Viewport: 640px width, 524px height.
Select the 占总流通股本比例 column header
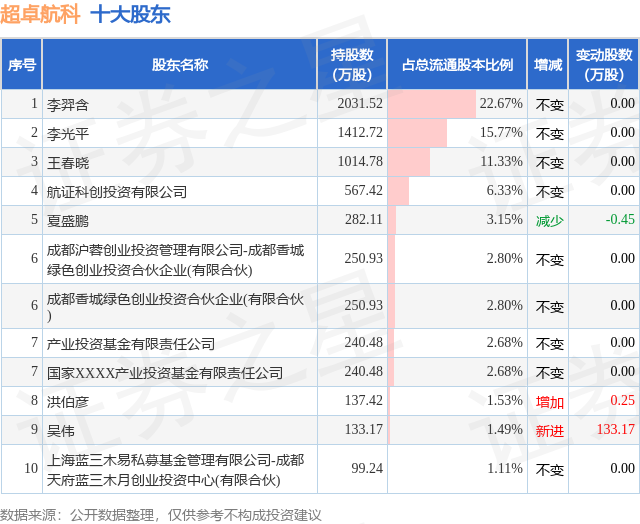pyautogui.click(x=457, y=64)
